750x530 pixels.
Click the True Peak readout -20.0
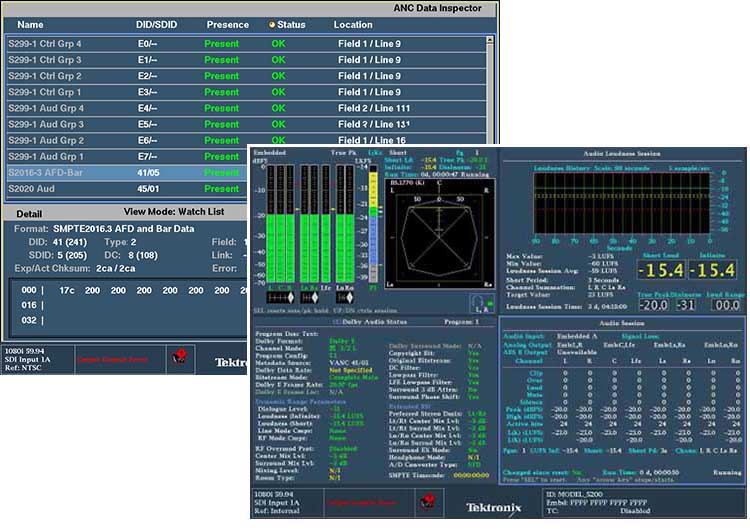pos(653,305)
